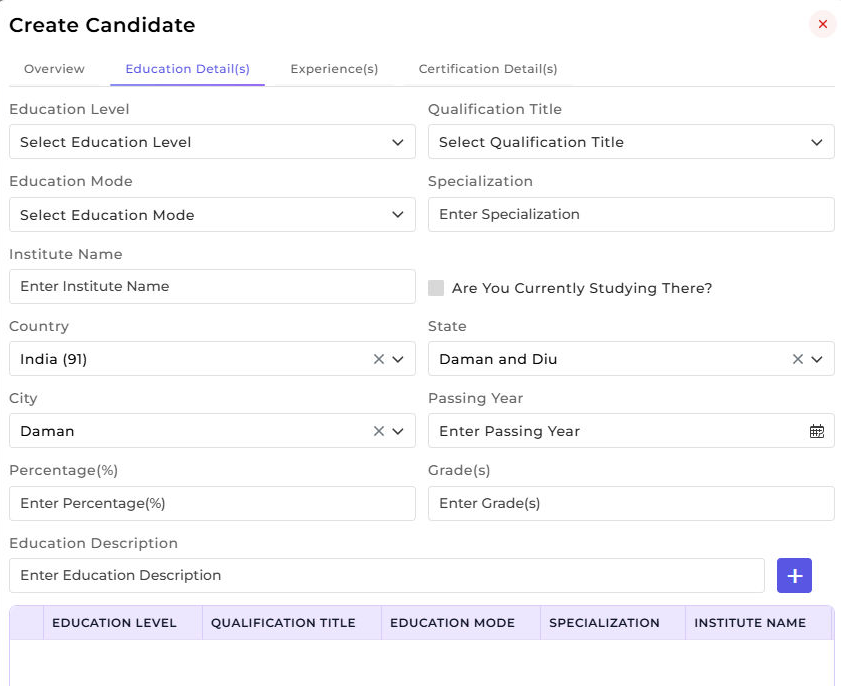Open the Select Qualification Title dropdown
Viewport: 841px width, 686px height.
click(631, 142)
